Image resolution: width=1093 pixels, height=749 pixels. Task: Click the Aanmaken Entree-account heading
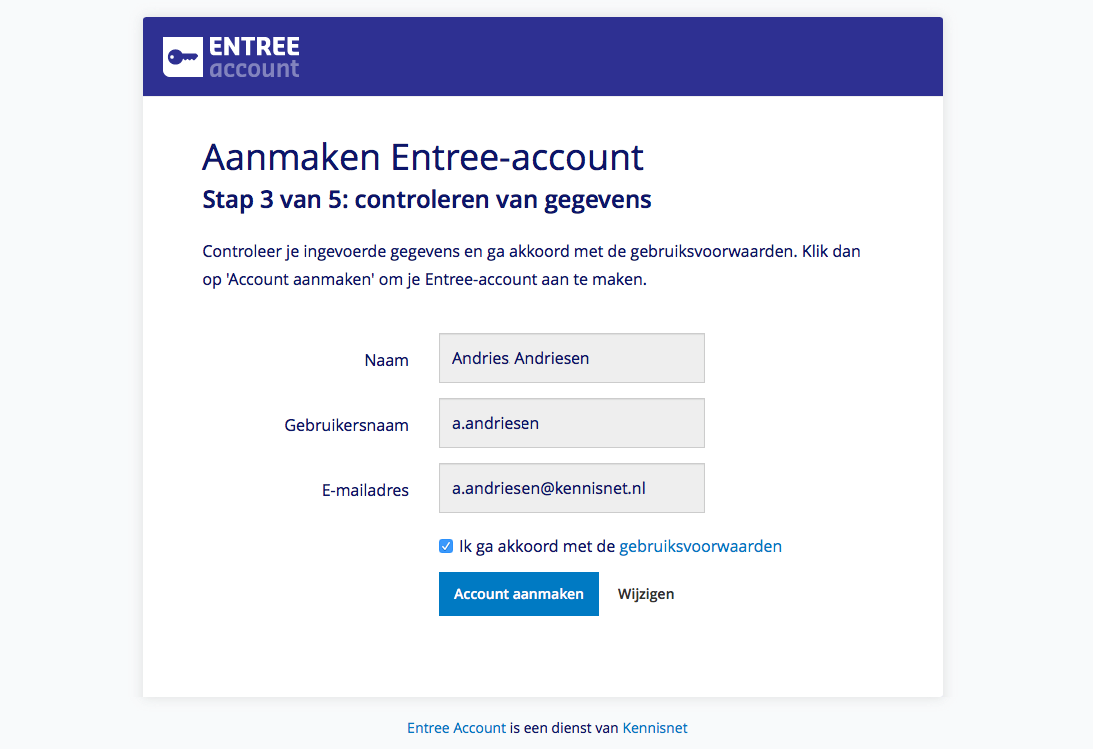coord(423,157)
